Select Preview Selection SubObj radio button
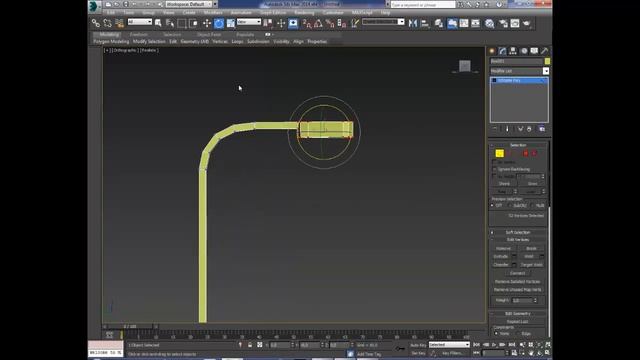Image resolution: width=640 pixels, height=360 pixels. point(510,205)
